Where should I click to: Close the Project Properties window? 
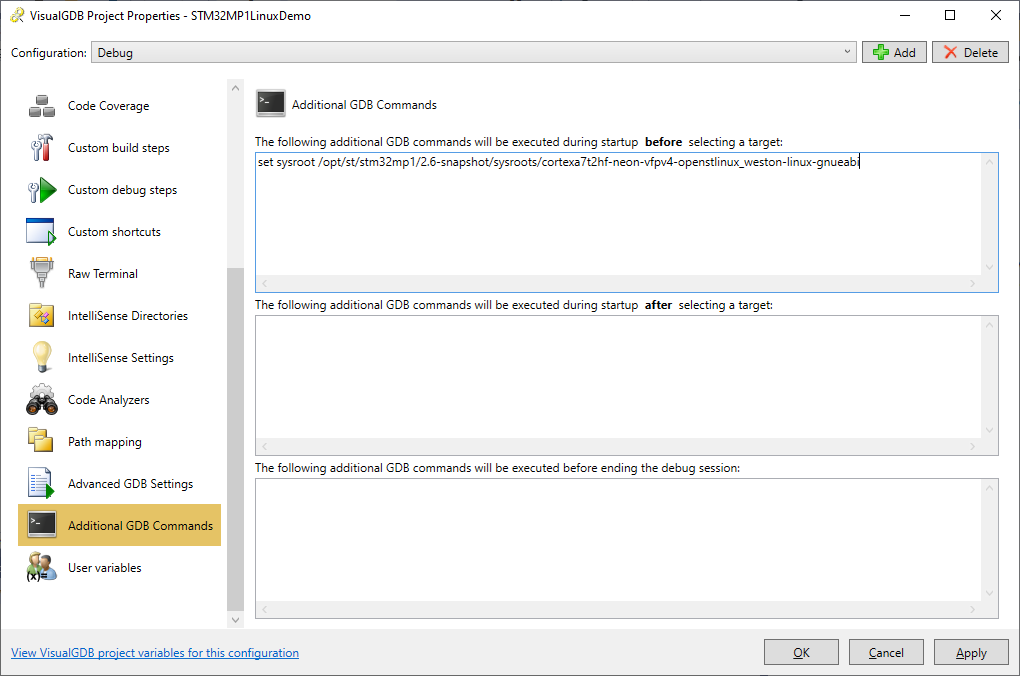(x=996, y=15)
